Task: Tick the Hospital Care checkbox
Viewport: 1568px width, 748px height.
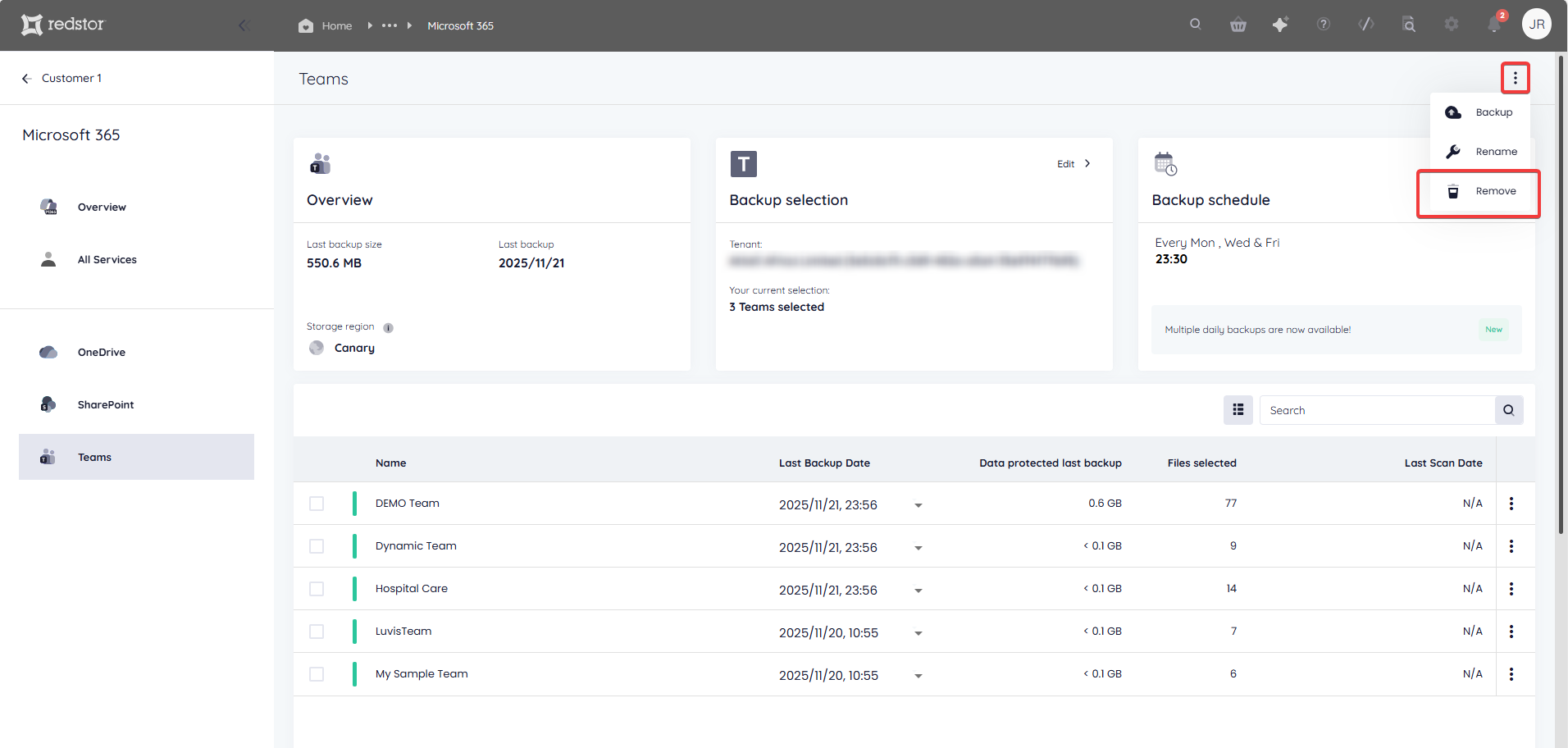Action: tap(317, 589)
